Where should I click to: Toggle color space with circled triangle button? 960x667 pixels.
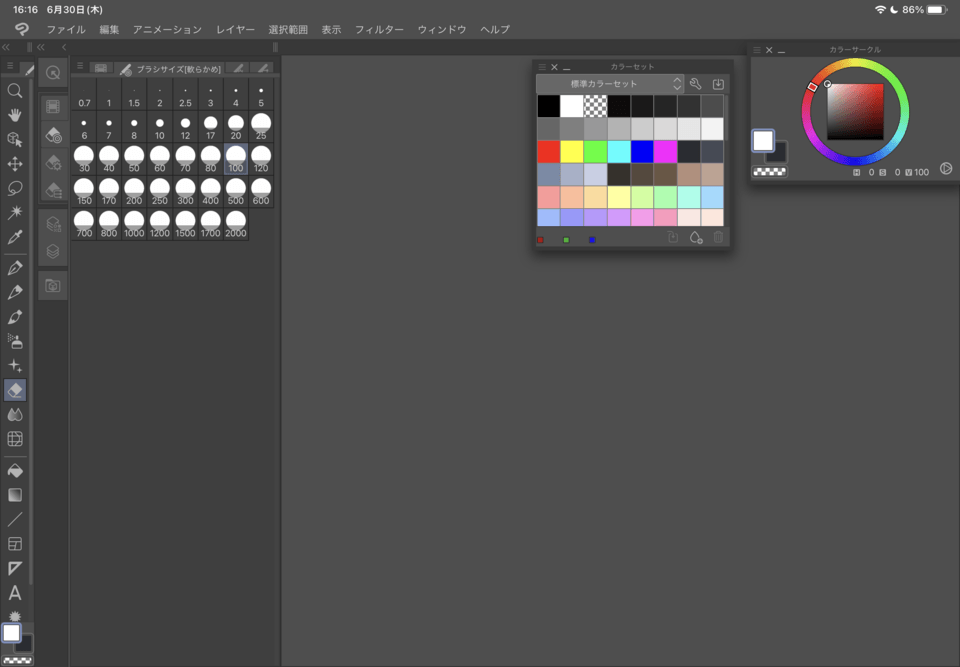coord(946,168)
